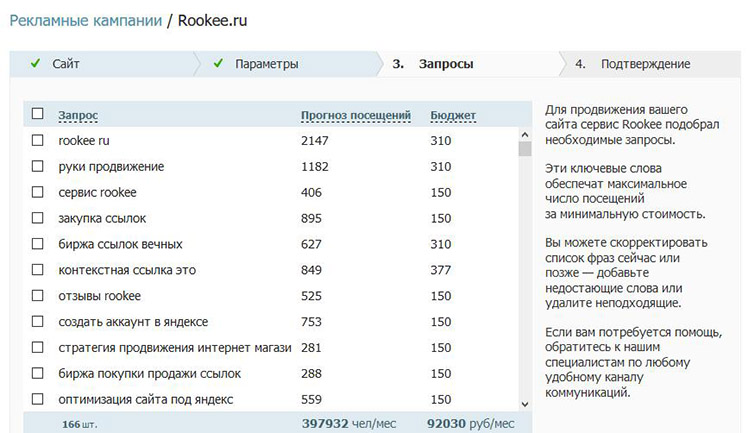
Task: Open the 'Рекламные кампании' breadcrumb link
Action: (86, 21)
